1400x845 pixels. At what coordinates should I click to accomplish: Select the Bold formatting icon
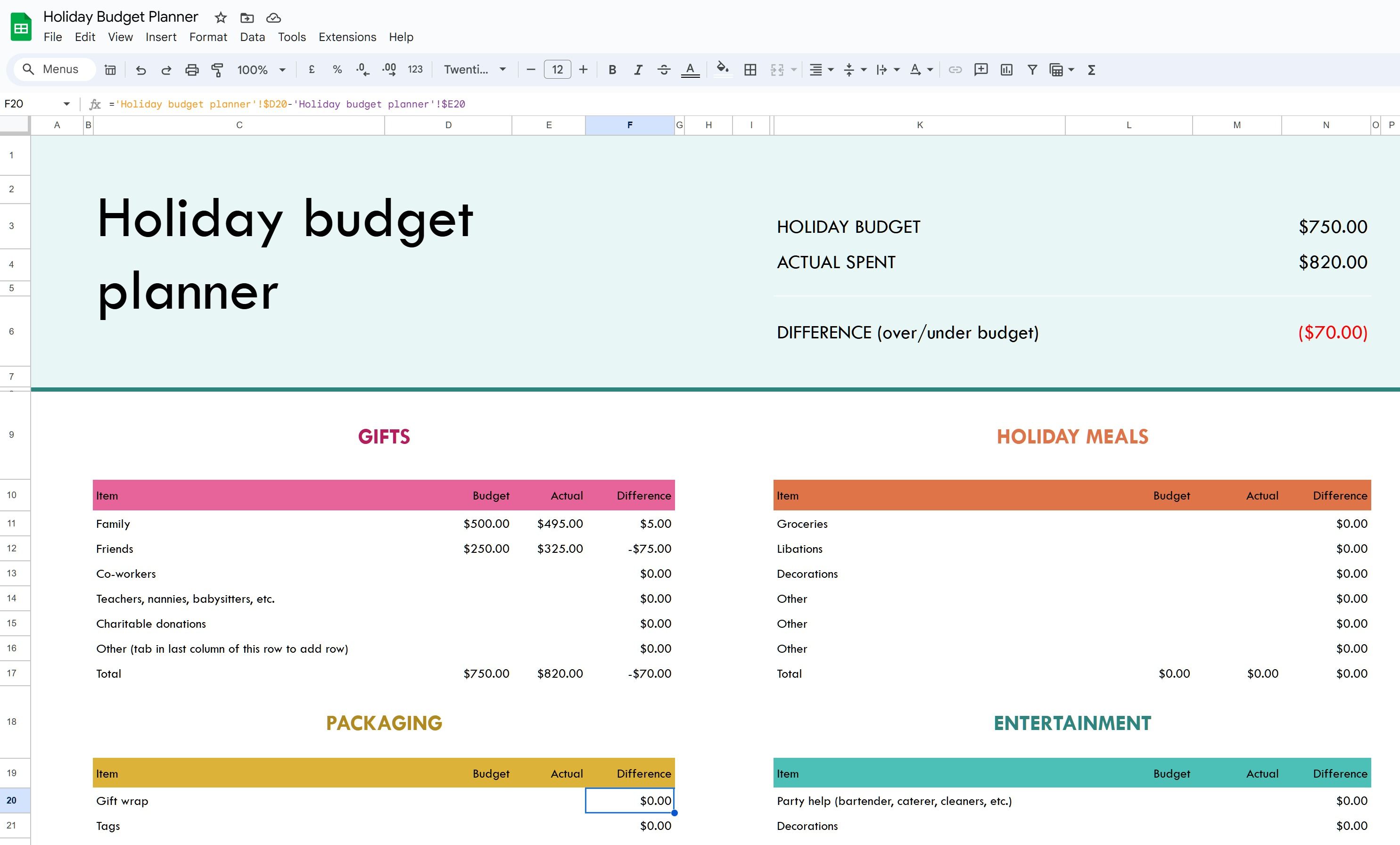(x=611, y=69)
